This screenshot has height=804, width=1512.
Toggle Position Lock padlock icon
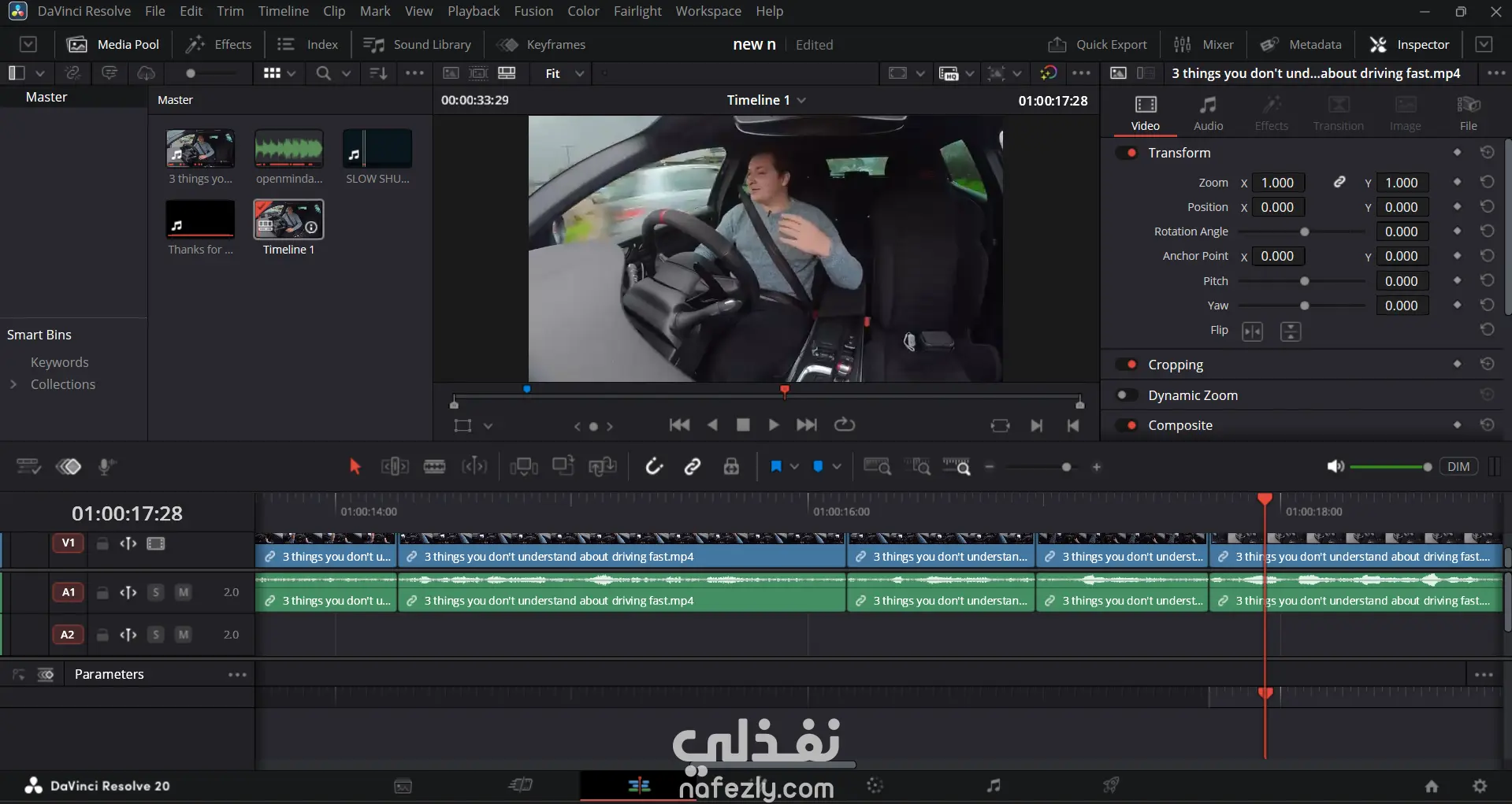[731, 467]
